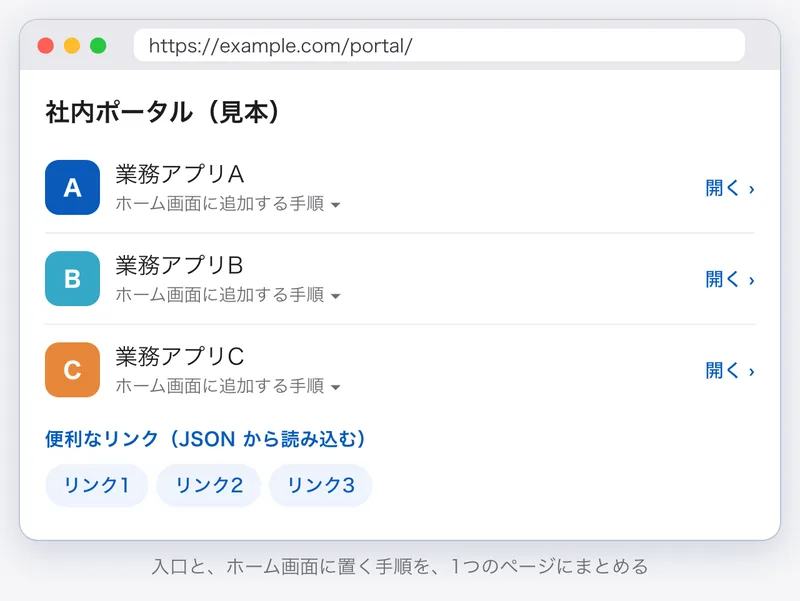Click the caption text below the browser window
Image resolution: width=800 pixels, height=601 pixels.
400,566
